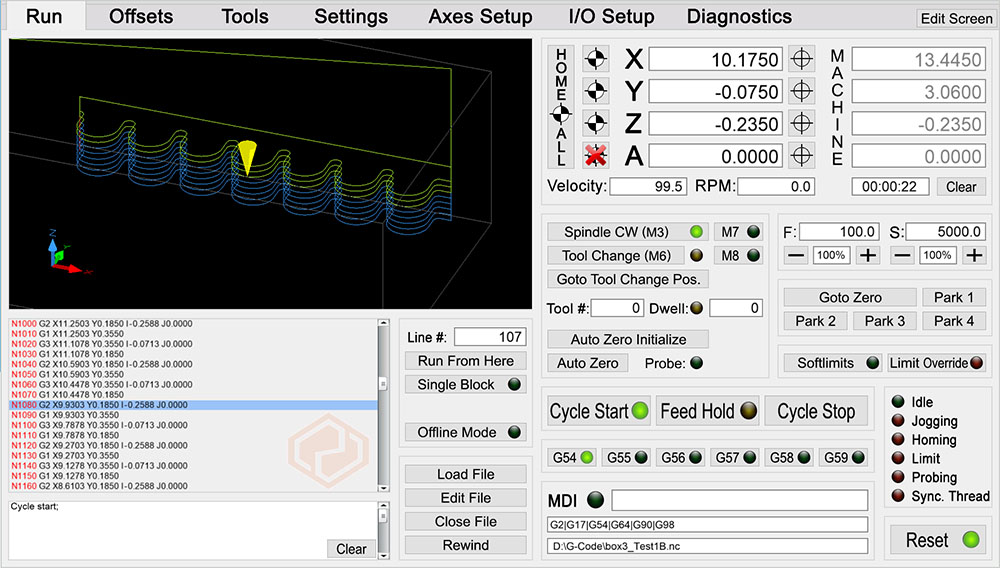Toggle the Softlimits setting

pos(832,363)
